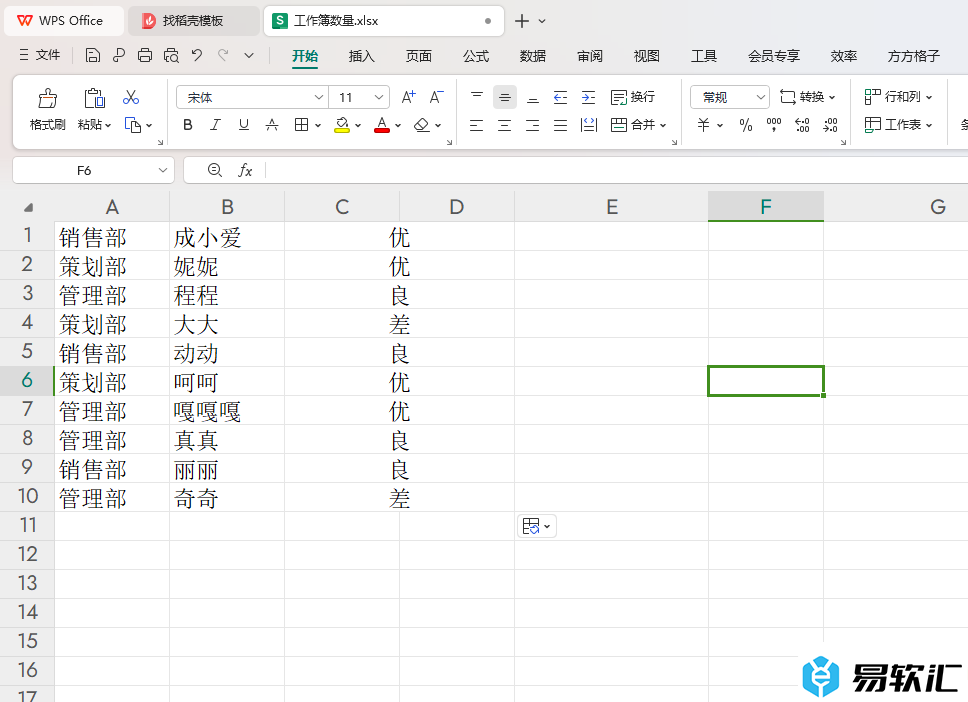The height and width of the screenshot is (702, 968).
Task: Click the Clear eraser icon
Action: 422,125
